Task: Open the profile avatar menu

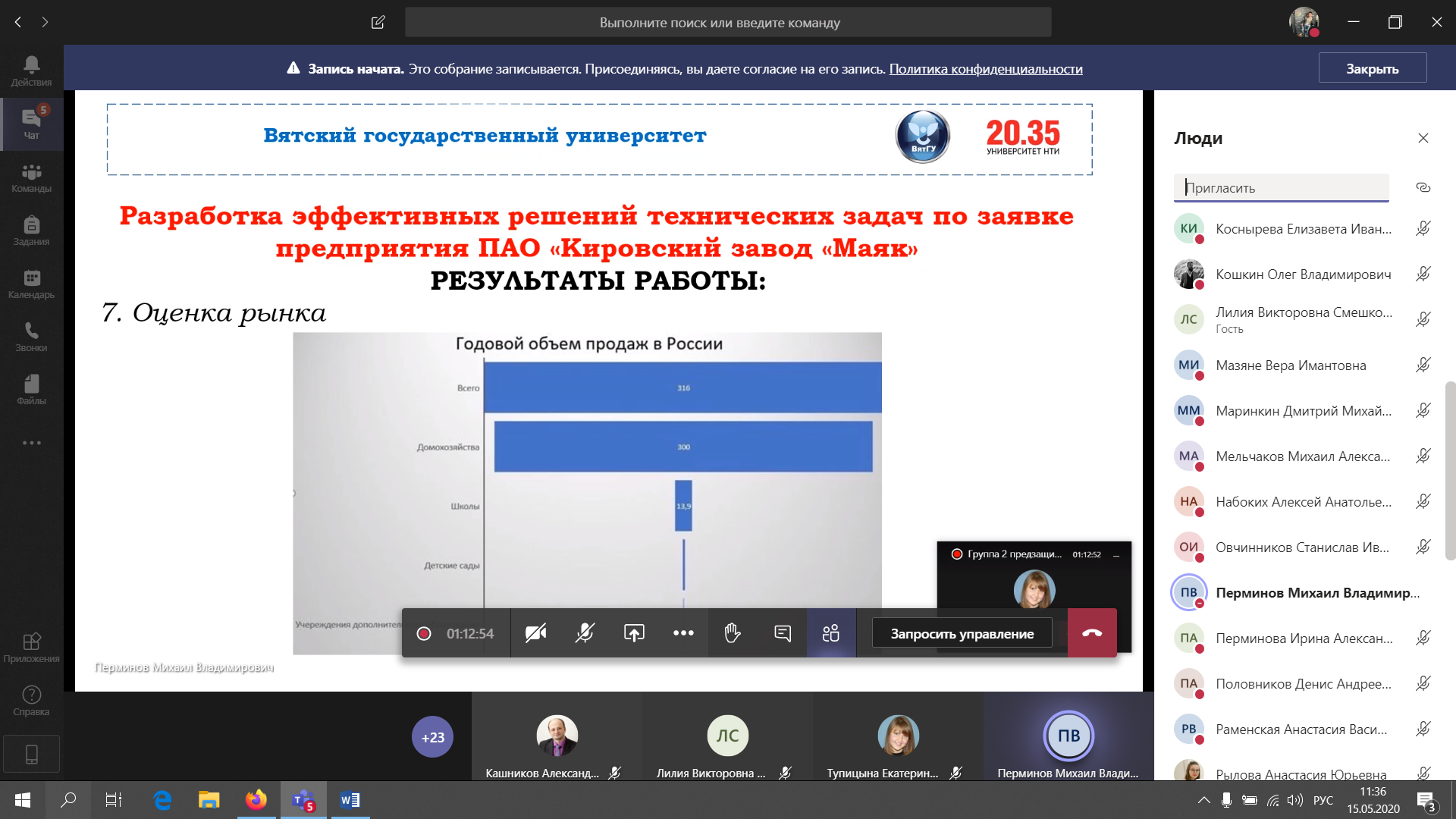Action: [x=1304, y=22]
